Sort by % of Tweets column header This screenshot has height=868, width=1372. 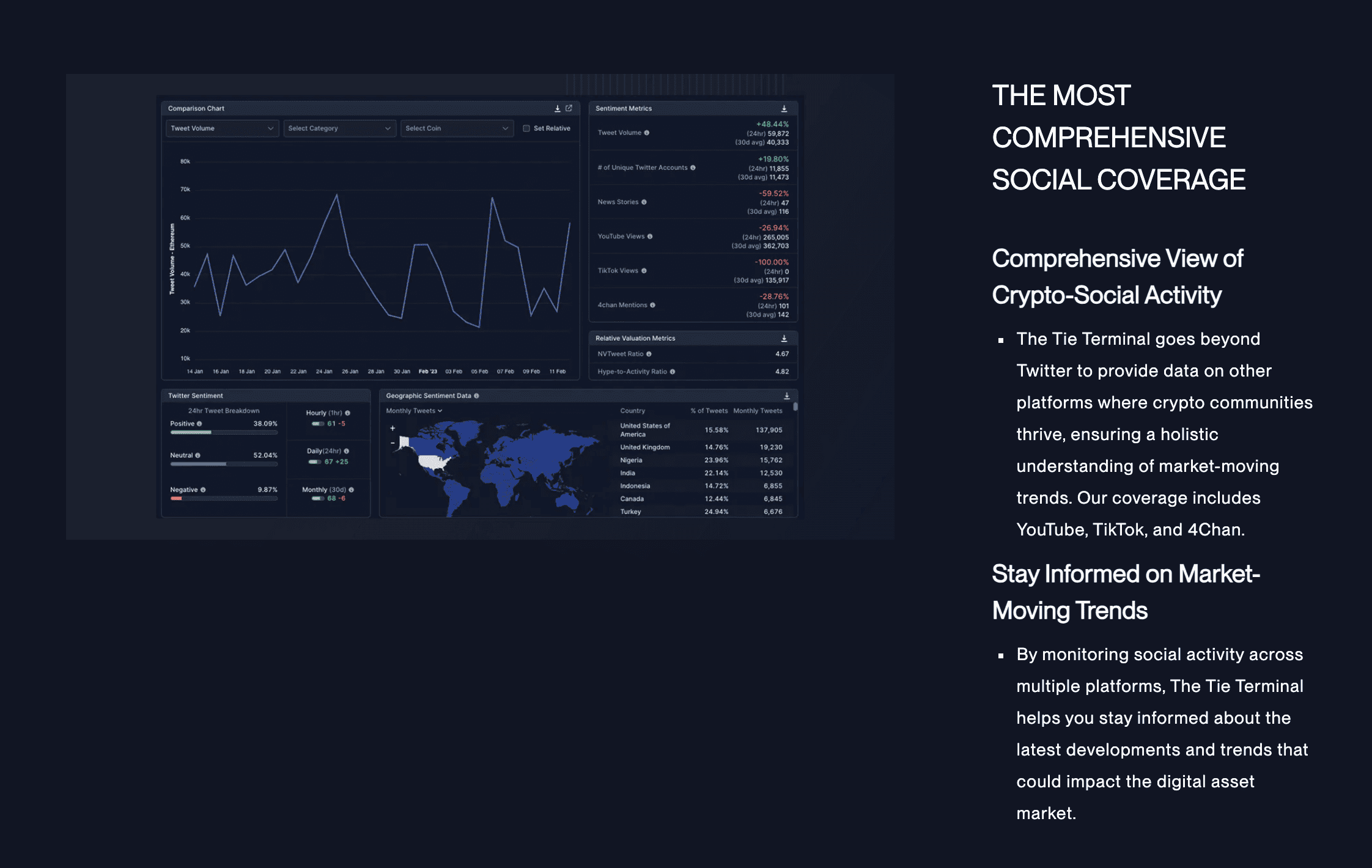(709, 411)
